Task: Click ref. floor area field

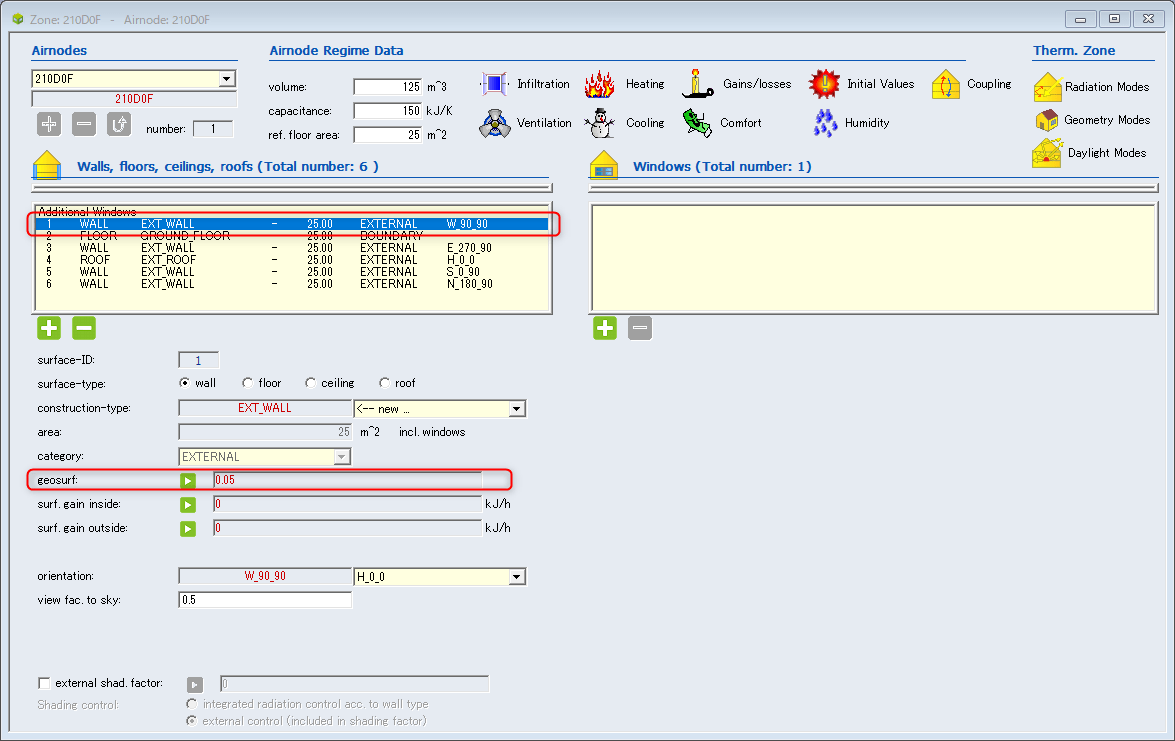Action: click(388, 135)
